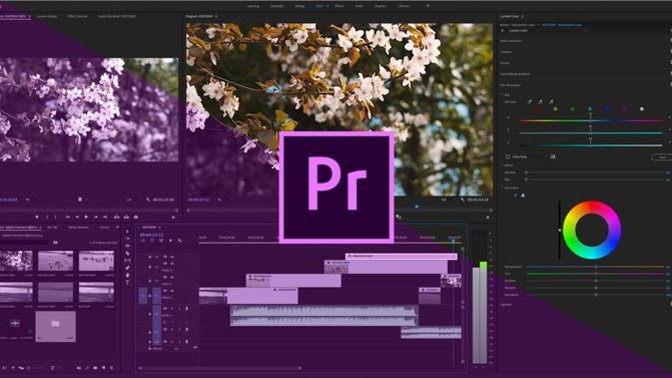Click the Hue range slider handle
Screen dimensions: 672x378
coord(590,117)
